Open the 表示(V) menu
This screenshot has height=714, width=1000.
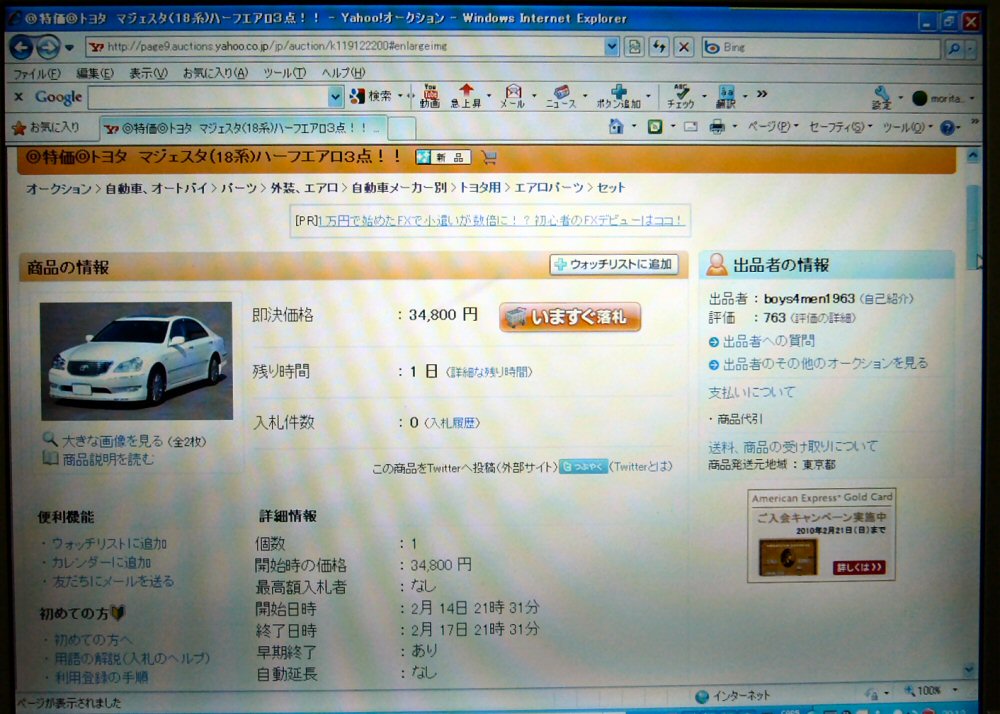coord(148,73)
